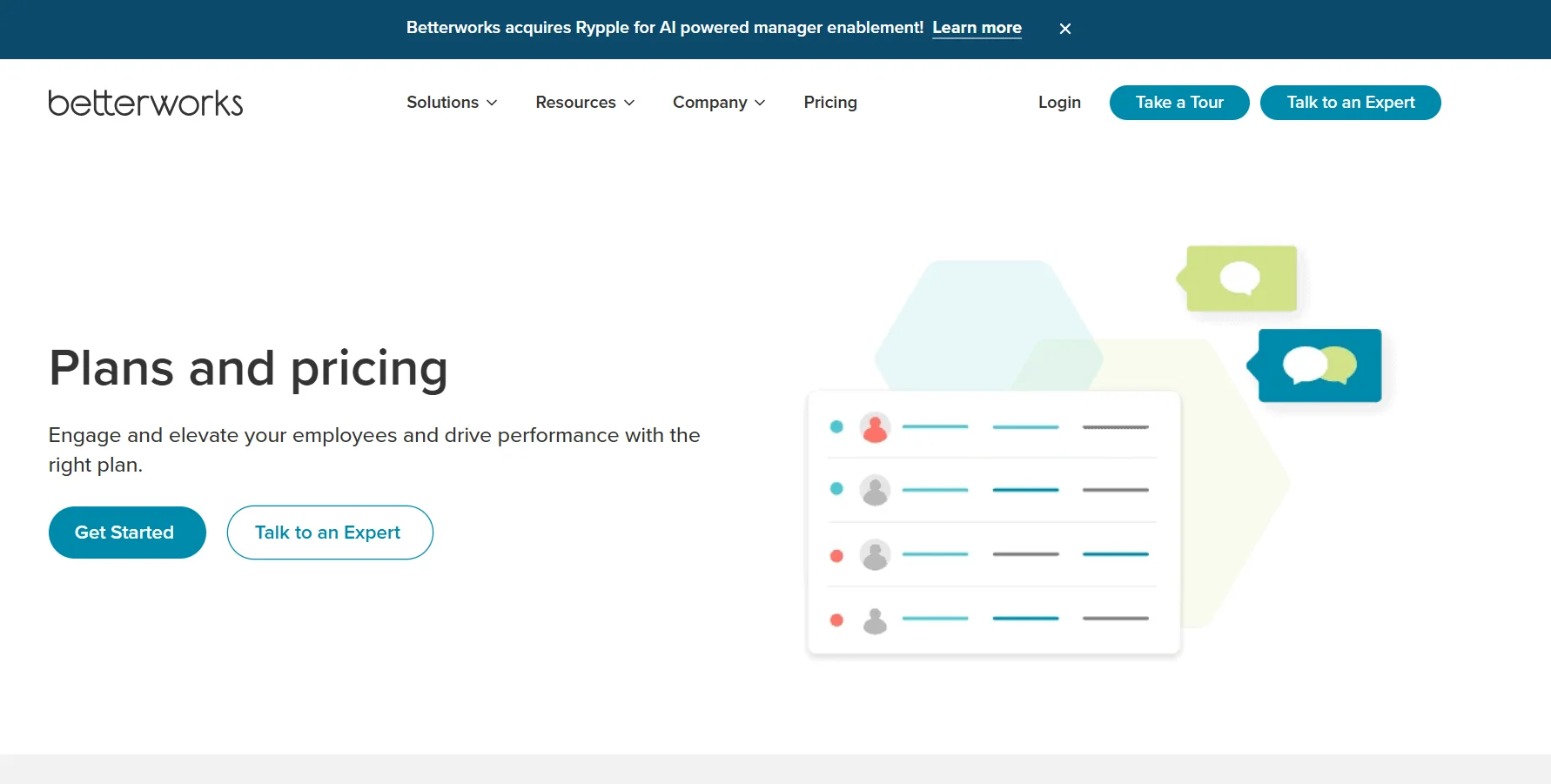Expand the Resources chevron arrow

(x=629, y=103)
